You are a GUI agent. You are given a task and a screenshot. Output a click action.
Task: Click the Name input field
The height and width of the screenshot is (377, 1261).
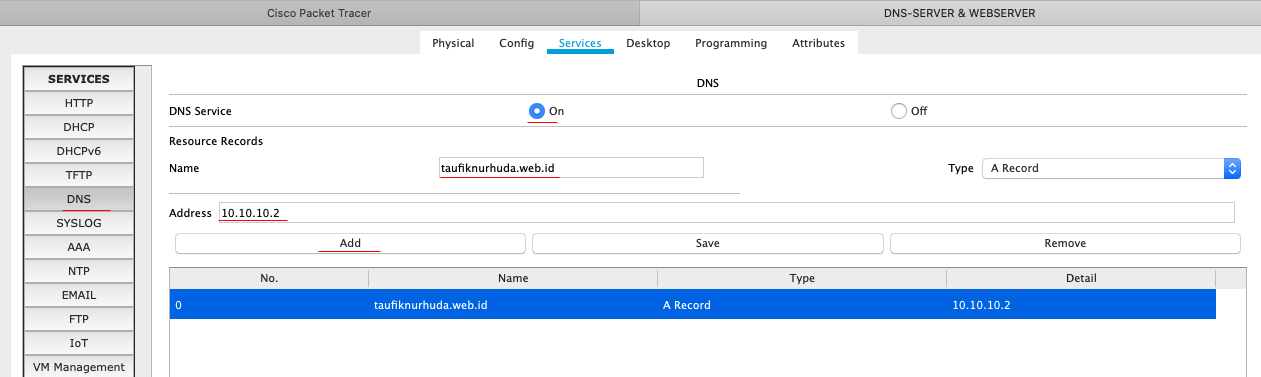pos(571,168)
